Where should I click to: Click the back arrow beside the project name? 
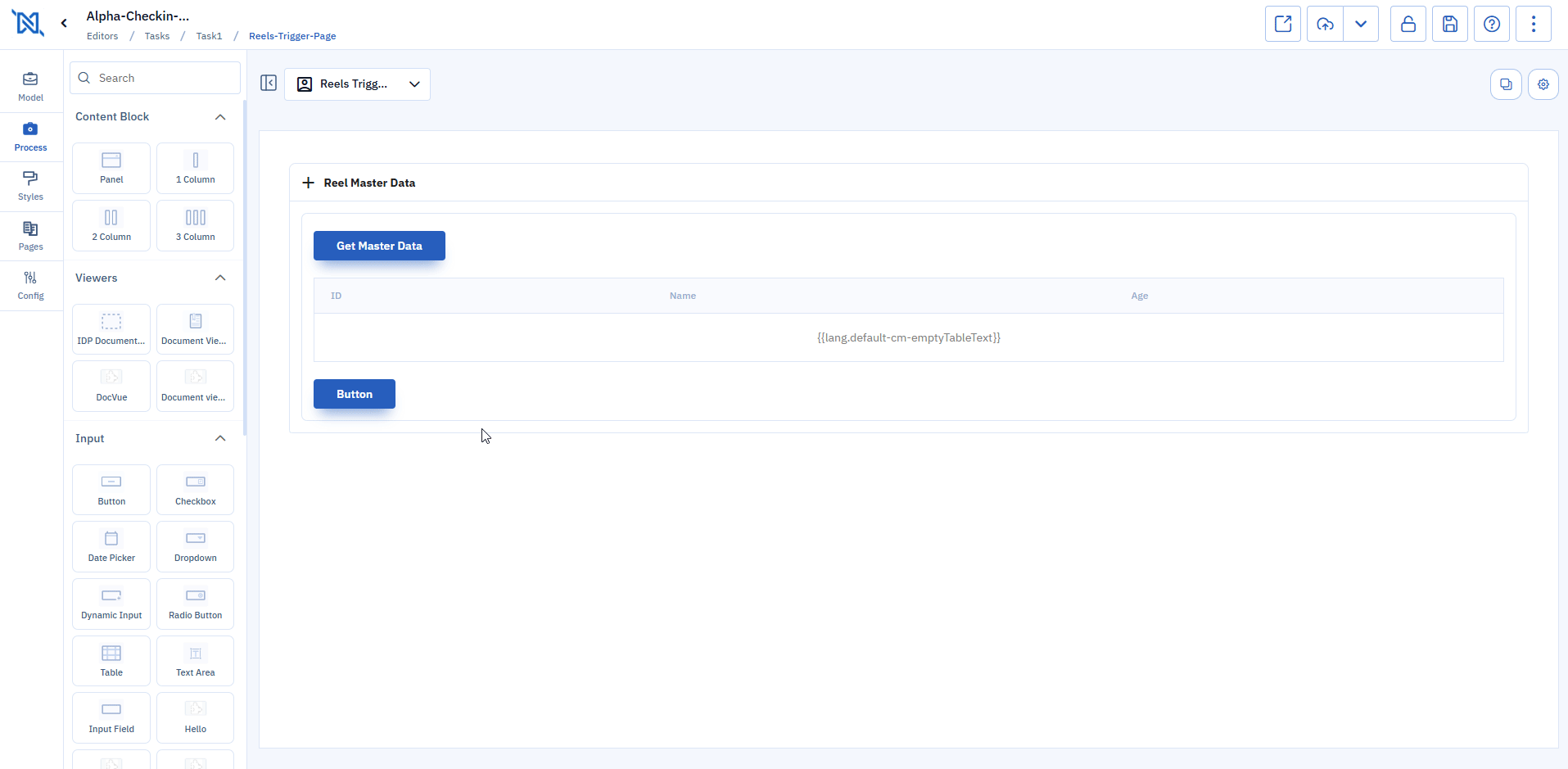pyautogui.click(x=64, y=23)
